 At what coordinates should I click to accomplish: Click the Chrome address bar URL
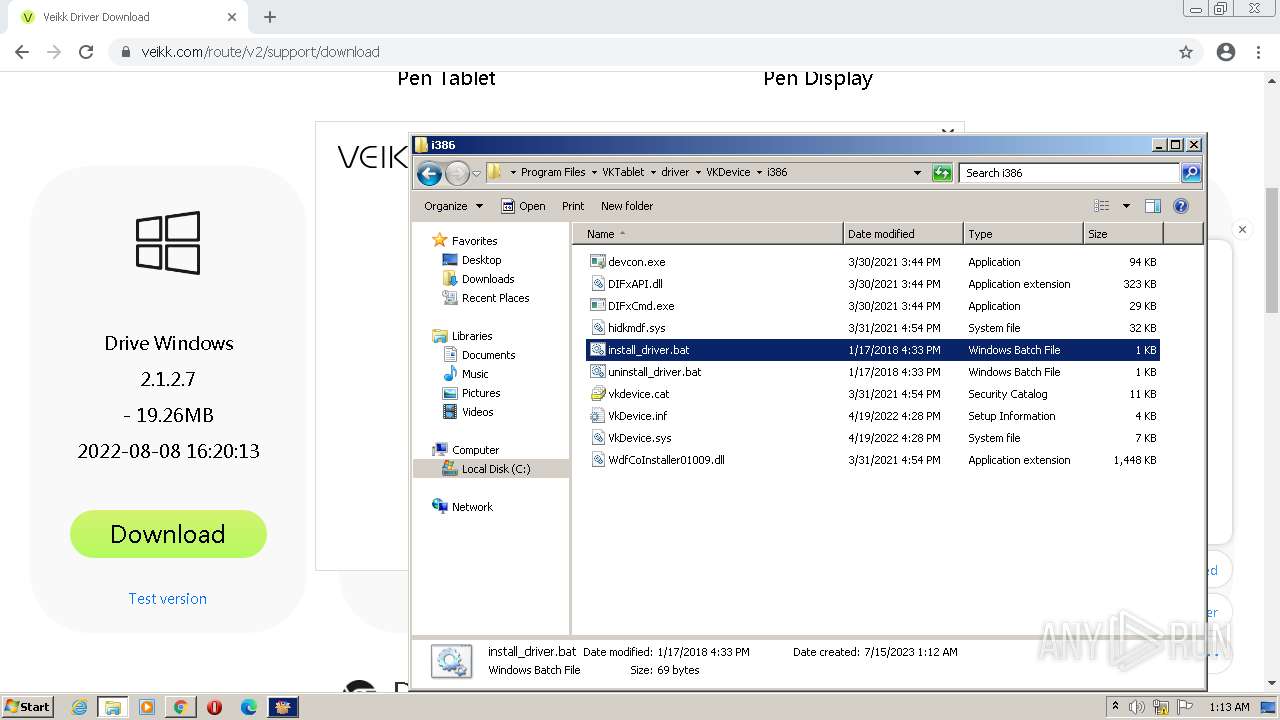click(260, 52)
